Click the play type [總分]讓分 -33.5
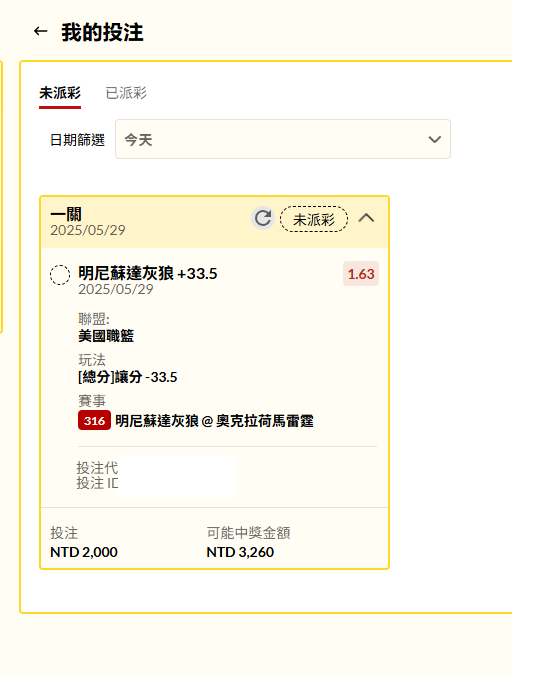The height and width of the screenshot is (675, 546). click(x=127, y=377)
